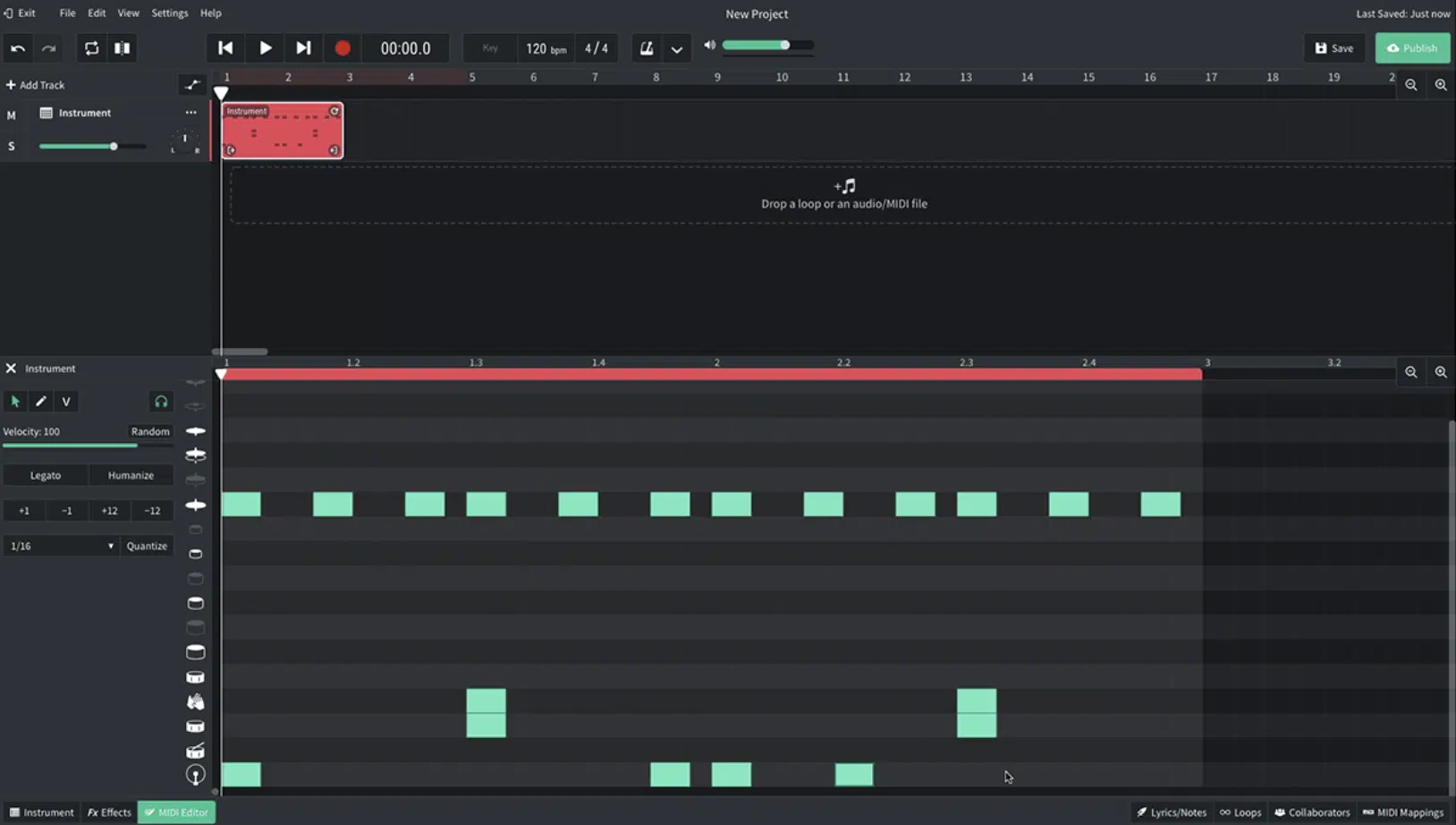Screen dimensions: 1456x825
Task: Click +1 to transpose up a semitone
Action: (x=24, y=511)
